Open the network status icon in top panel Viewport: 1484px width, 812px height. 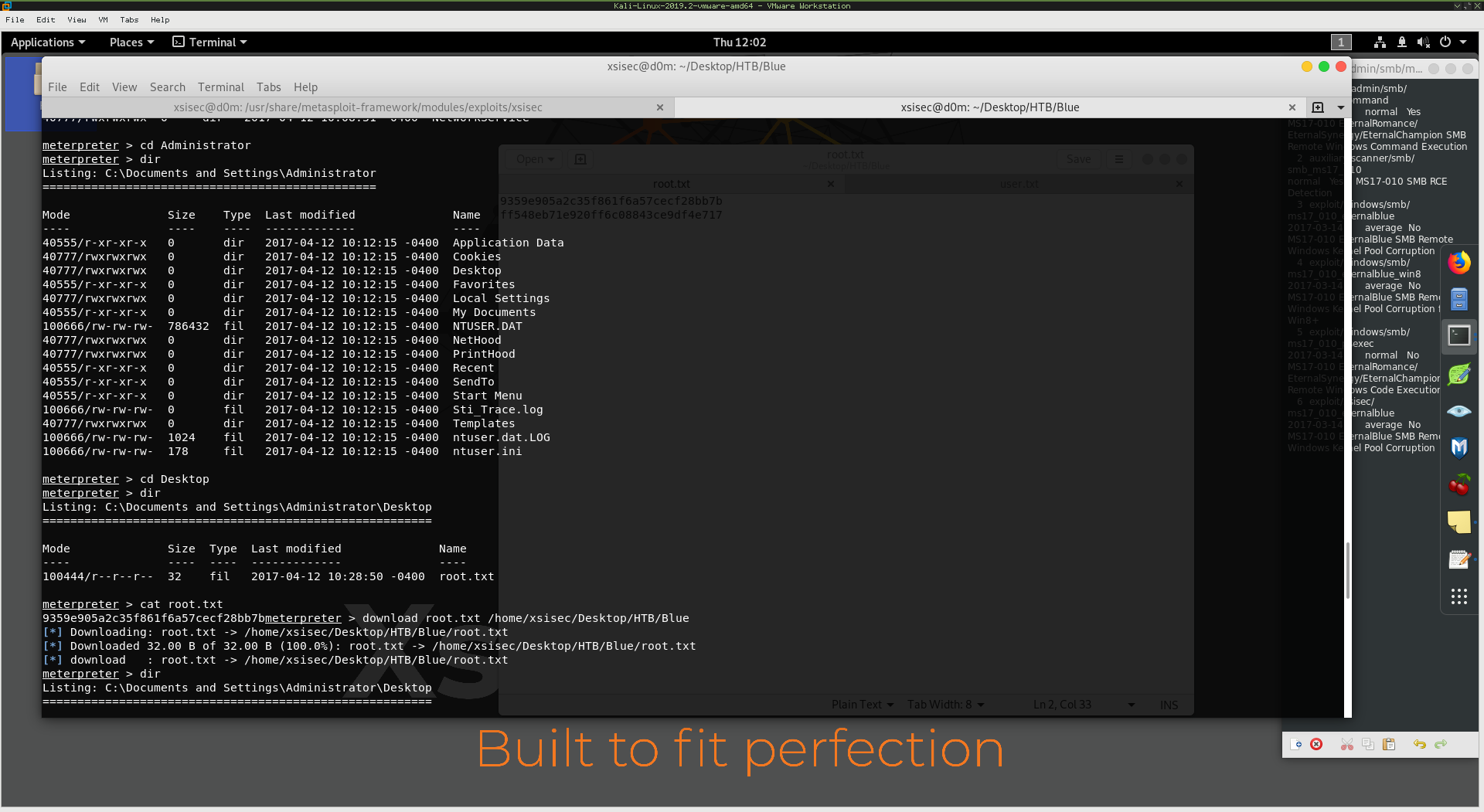point(1380,42)
